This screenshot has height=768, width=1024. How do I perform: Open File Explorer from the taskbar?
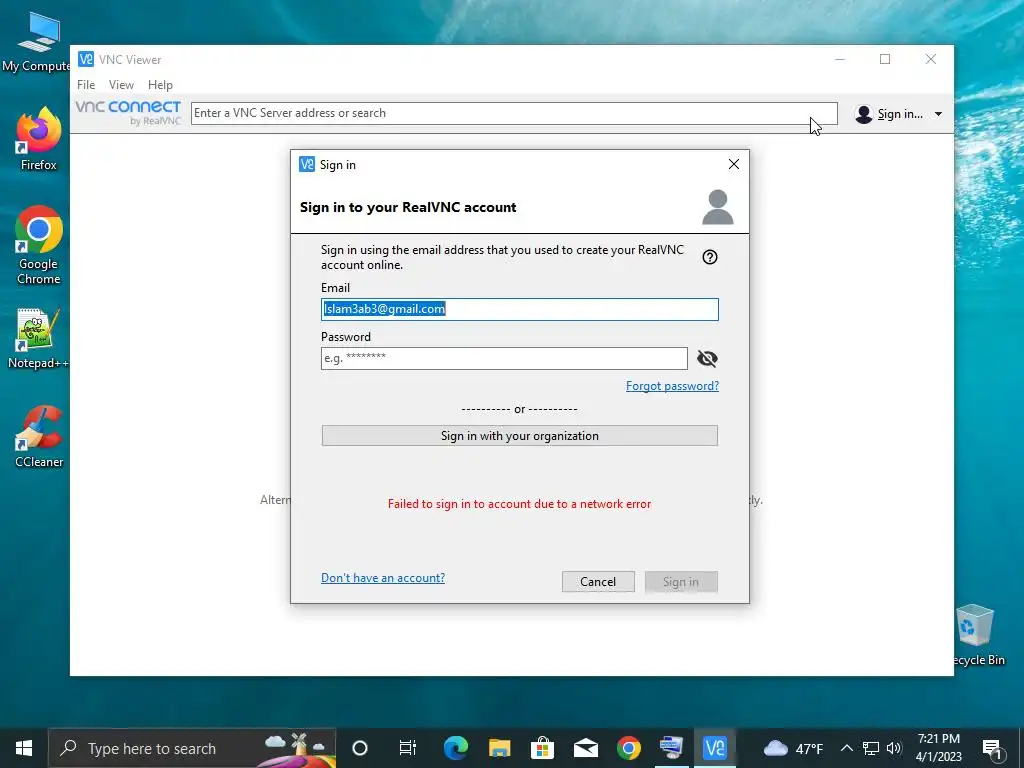pos(499,748)
